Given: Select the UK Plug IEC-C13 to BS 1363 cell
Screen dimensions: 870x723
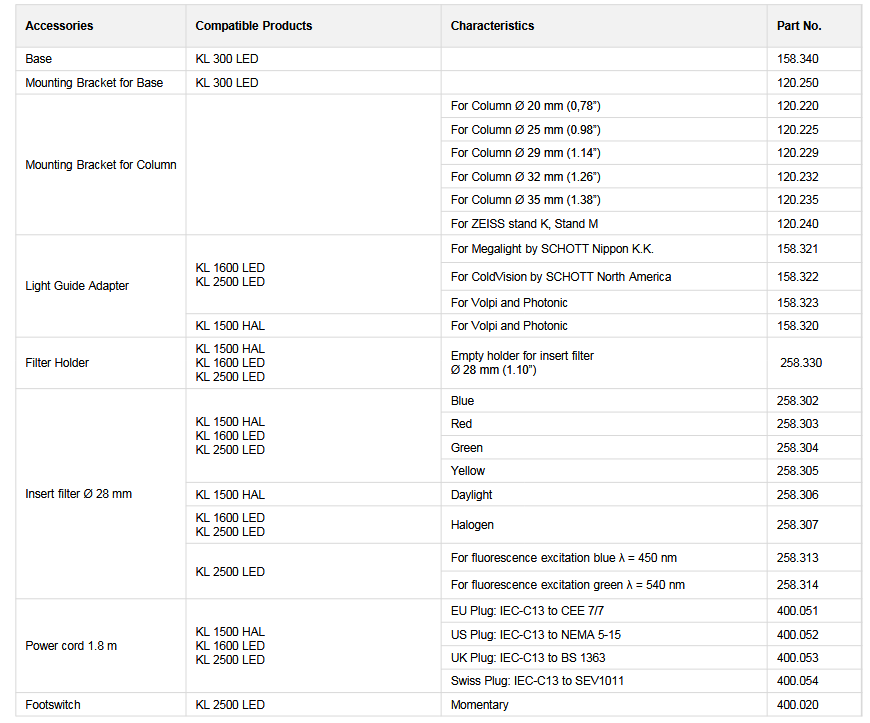Looking at the screenshot, I should tap(528, 658).
